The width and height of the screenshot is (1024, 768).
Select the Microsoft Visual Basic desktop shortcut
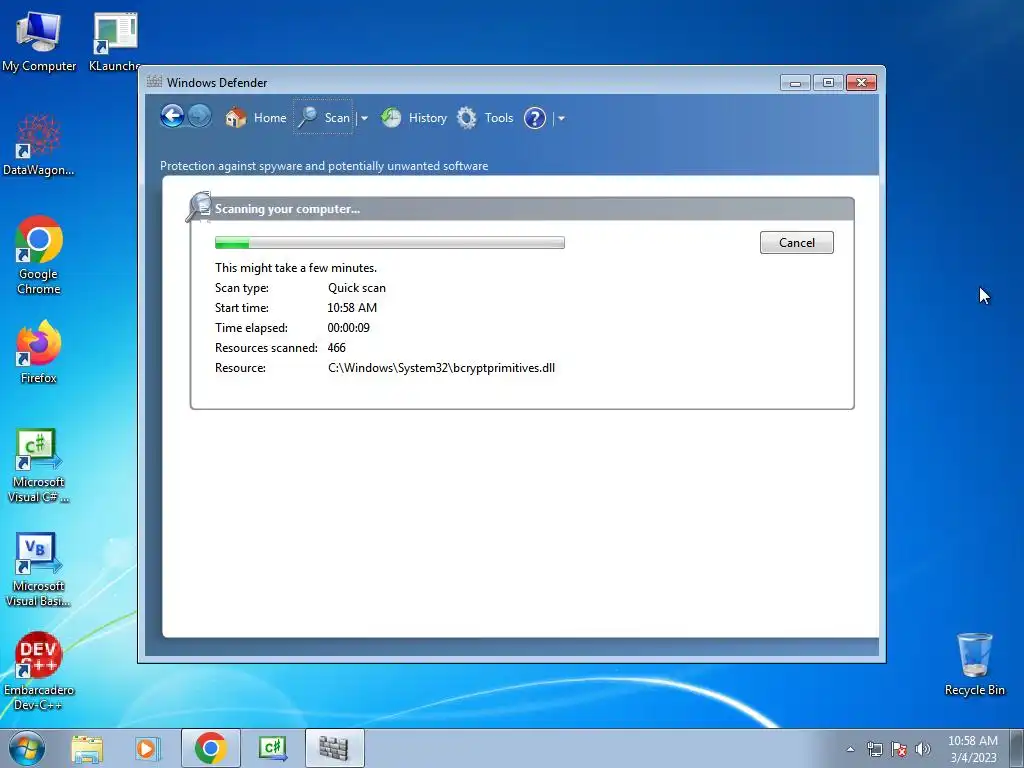[39, 569]
